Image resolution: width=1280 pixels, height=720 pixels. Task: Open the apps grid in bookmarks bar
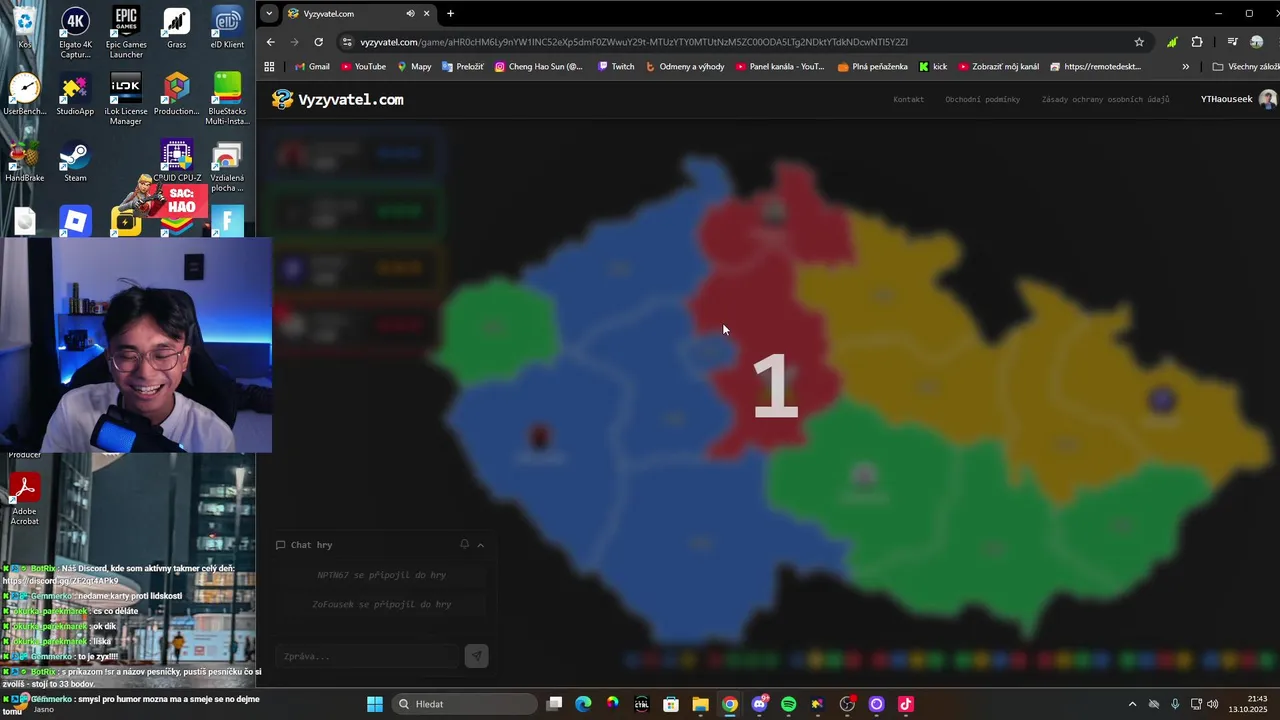pyautogui.click(x=269, y=67)
